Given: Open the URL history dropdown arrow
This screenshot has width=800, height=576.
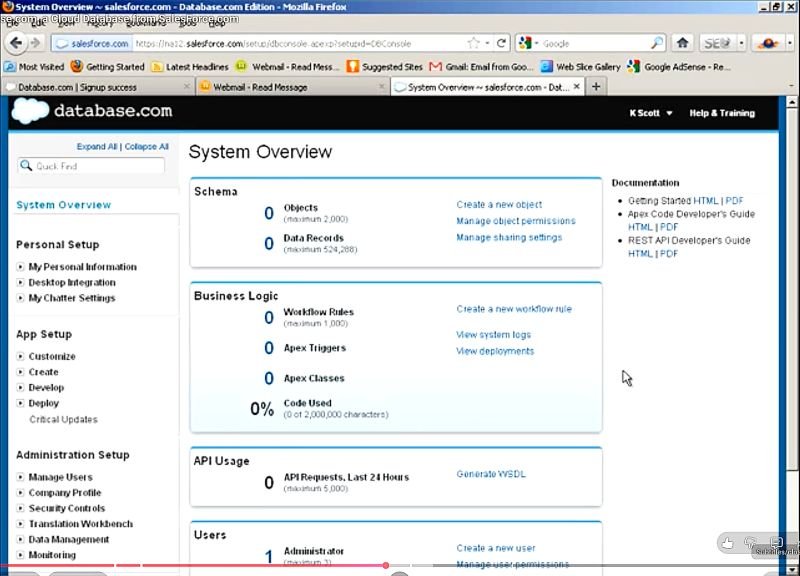Looking at the screenshot, I should (x=487, y=43).
